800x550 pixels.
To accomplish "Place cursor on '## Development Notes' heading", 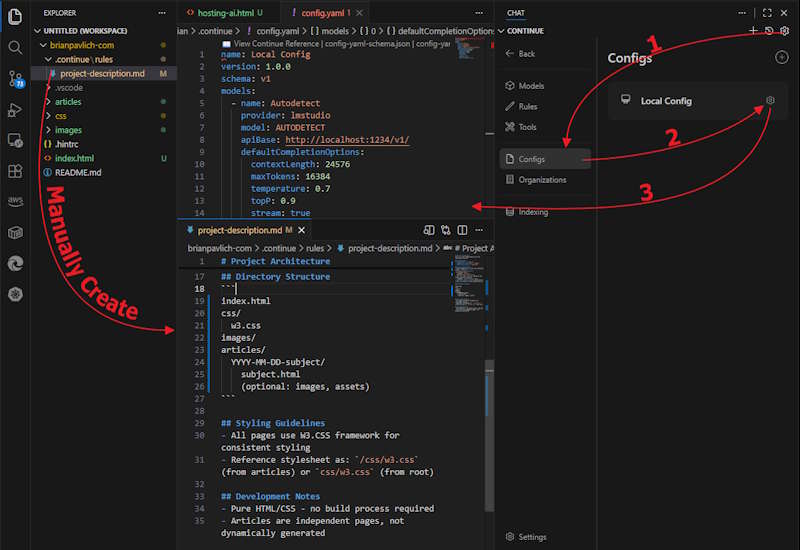I will pyautogui.click(x=270, y=496).
